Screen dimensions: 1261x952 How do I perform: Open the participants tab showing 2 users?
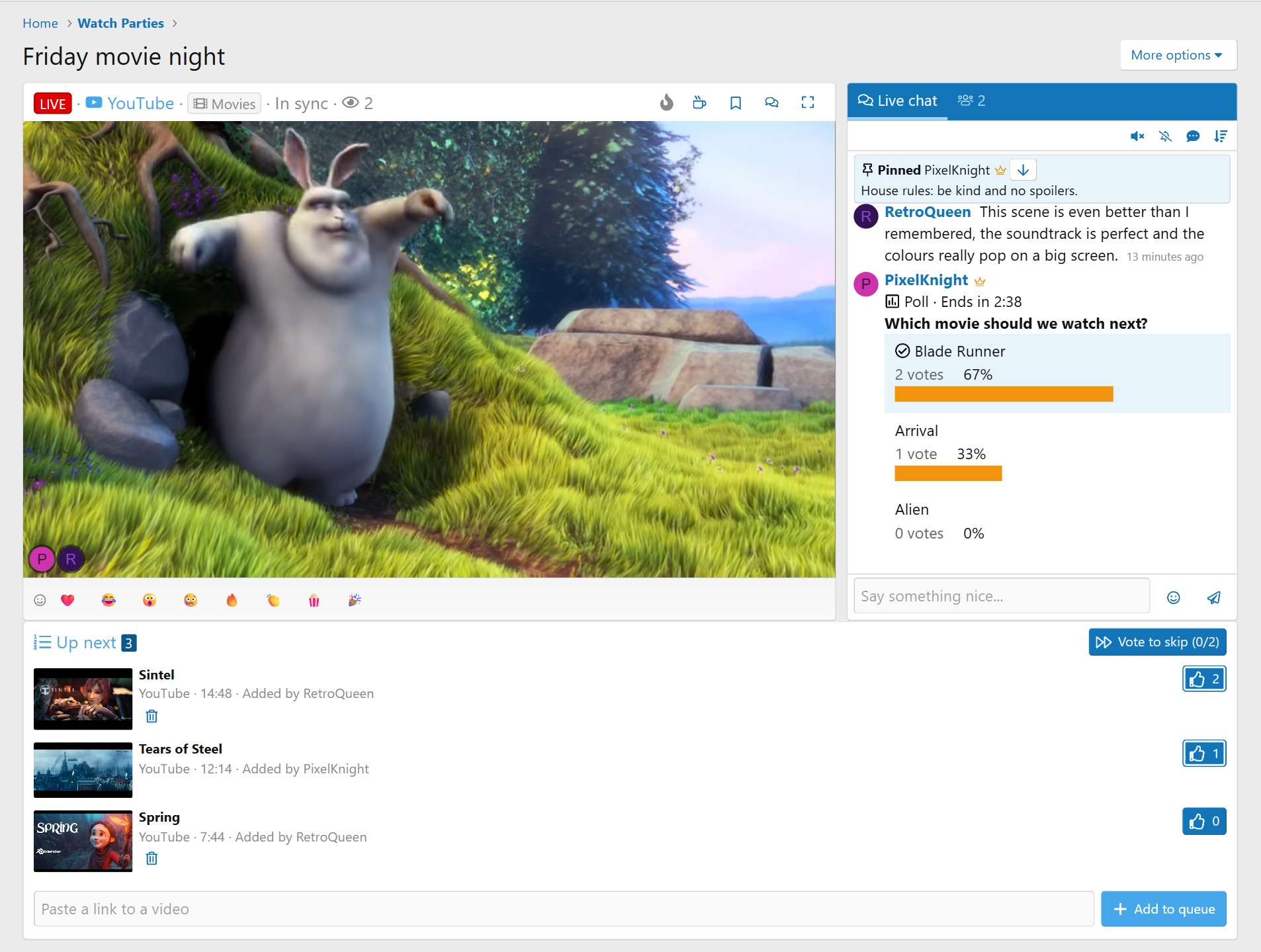972,101
